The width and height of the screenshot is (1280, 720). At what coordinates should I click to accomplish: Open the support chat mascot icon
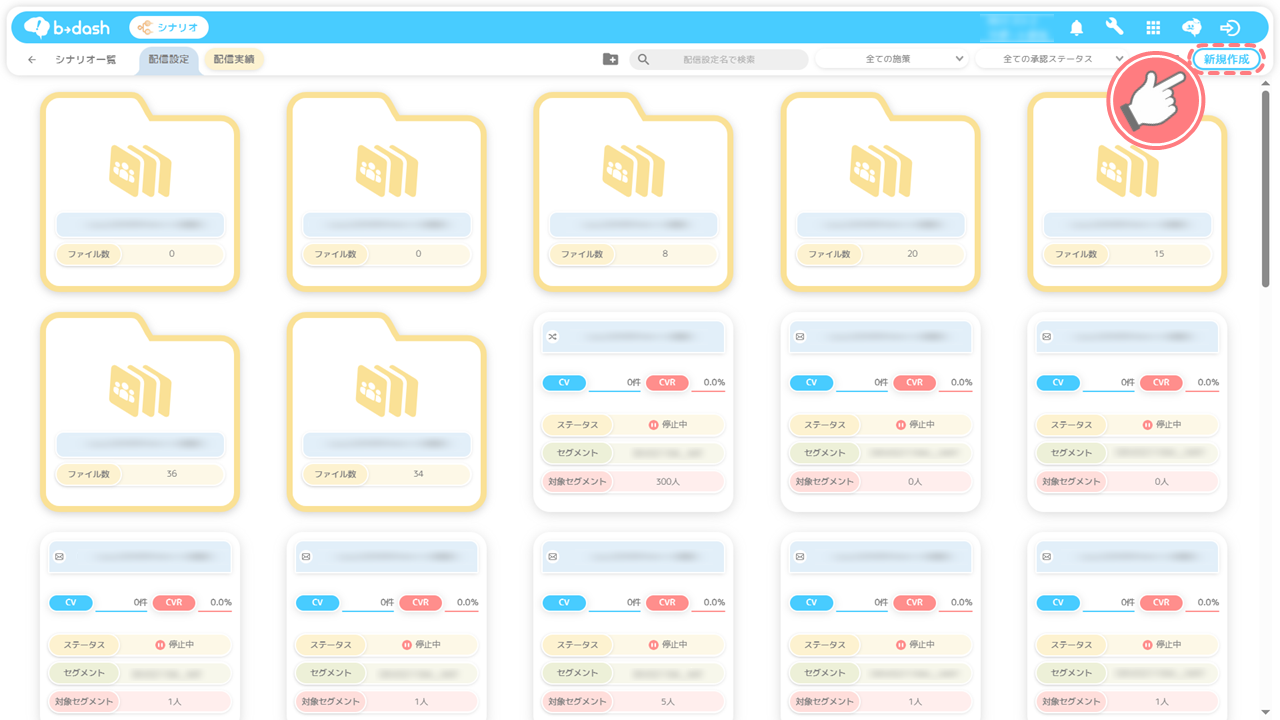(1191, 28)
